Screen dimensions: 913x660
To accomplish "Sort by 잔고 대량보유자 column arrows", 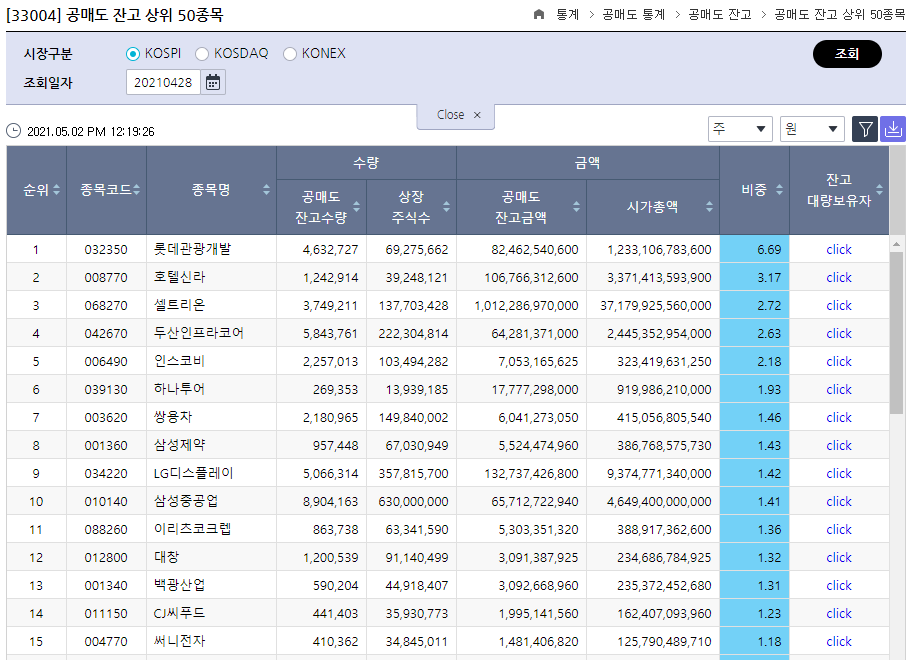I will (x=879, y=189).
